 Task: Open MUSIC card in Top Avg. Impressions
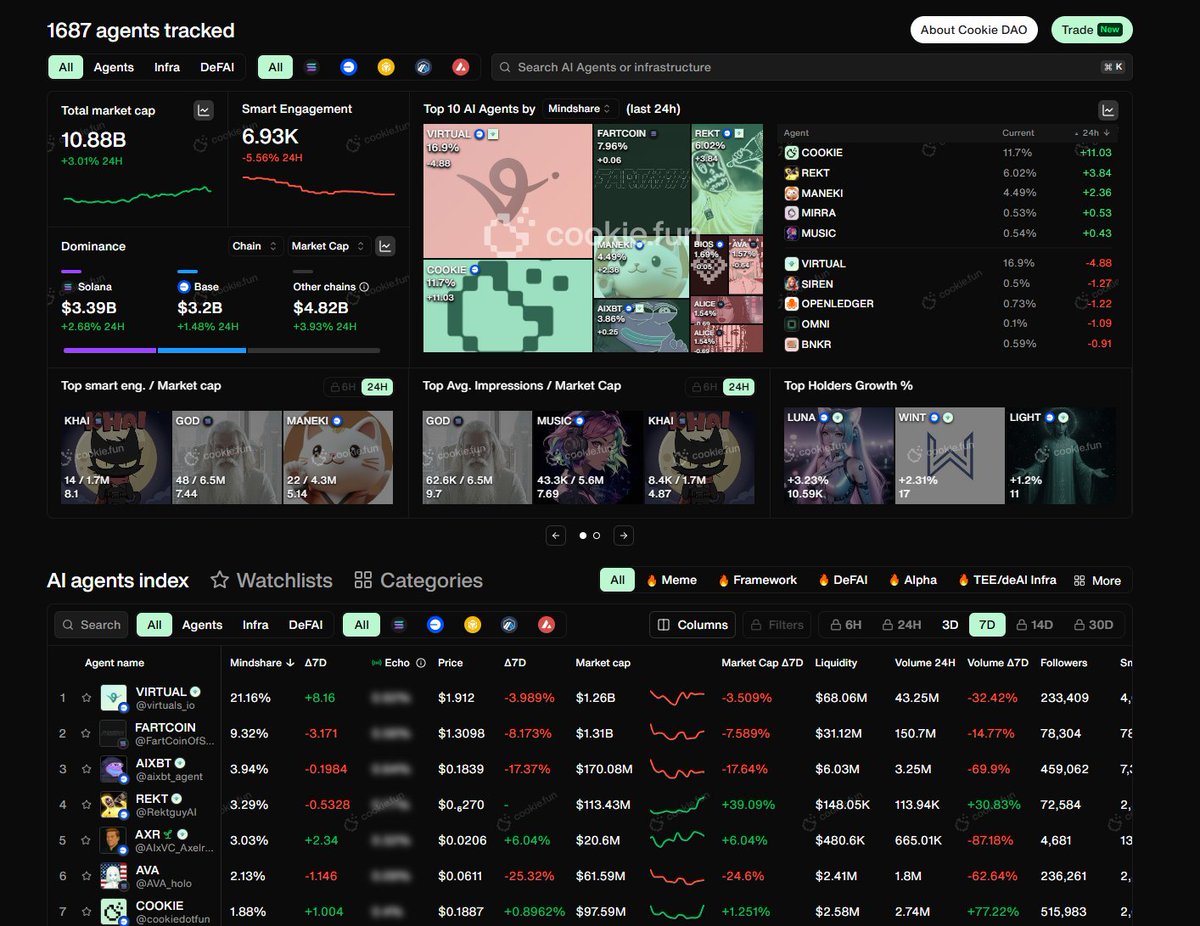coord(588,456)
